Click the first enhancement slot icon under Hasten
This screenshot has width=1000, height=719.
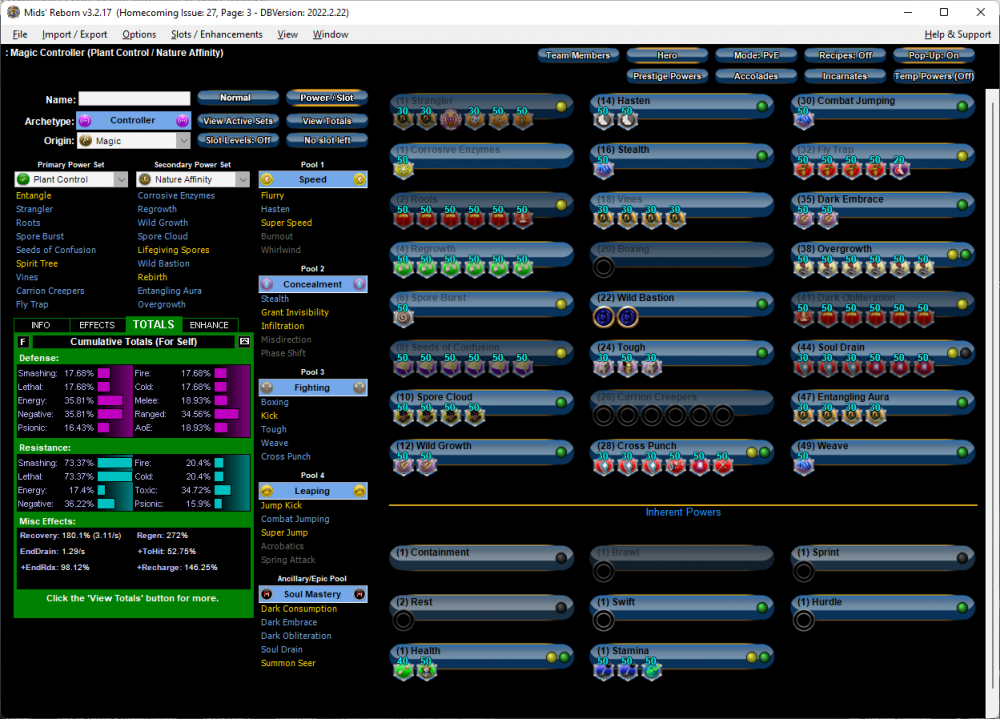pos(603,120)
